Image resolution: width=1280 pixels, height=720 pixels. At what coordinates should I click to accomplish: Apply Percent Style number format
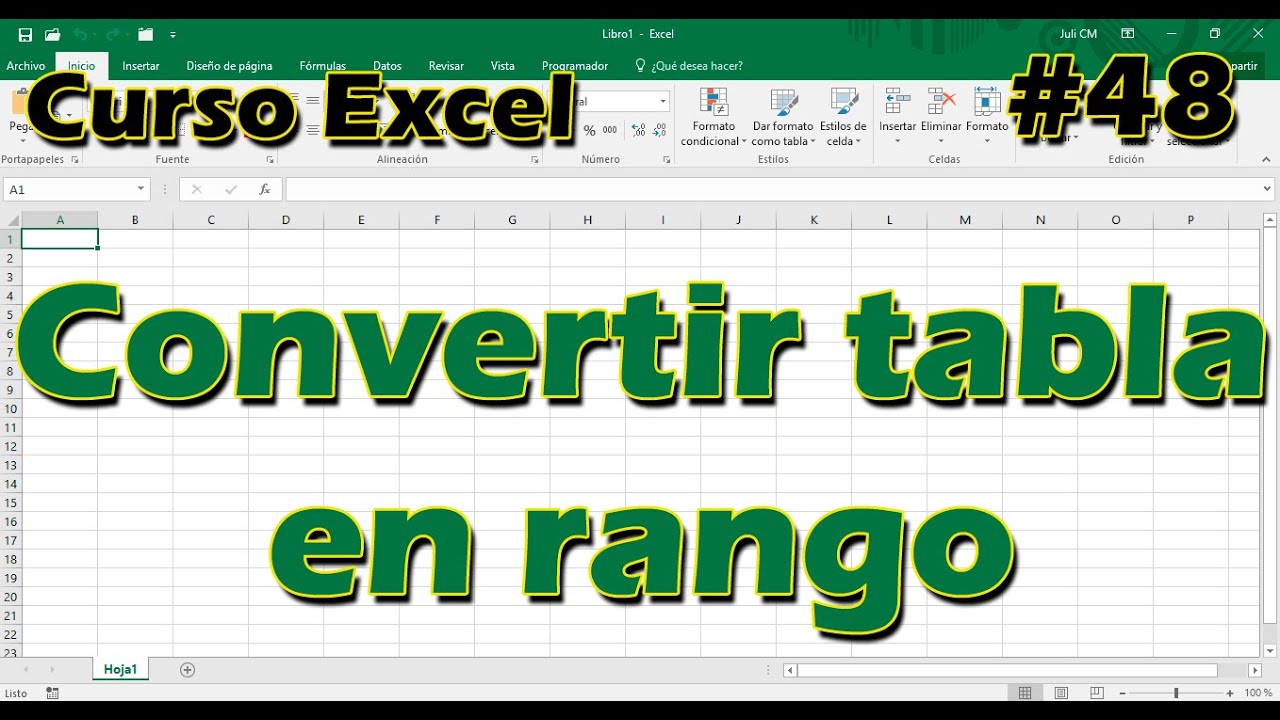coord(589,131)
